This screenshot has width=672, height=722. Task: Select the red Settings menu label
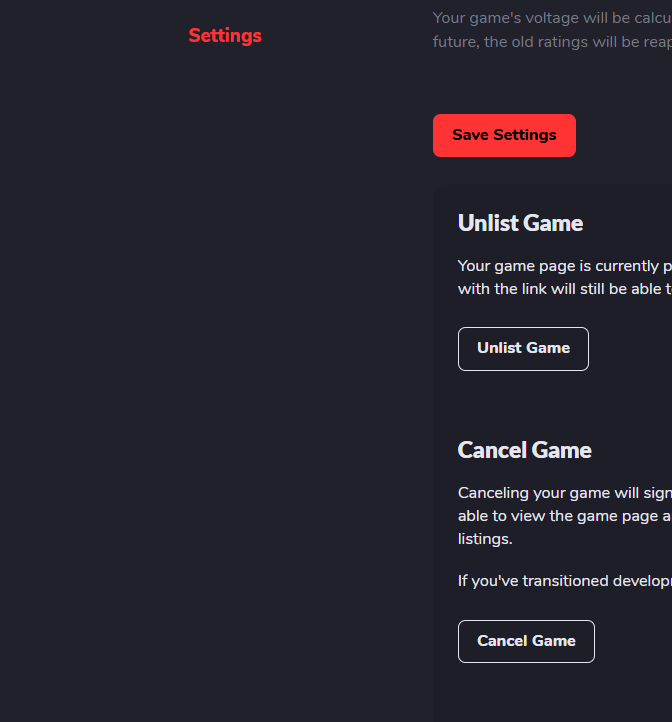pos(225,36)
